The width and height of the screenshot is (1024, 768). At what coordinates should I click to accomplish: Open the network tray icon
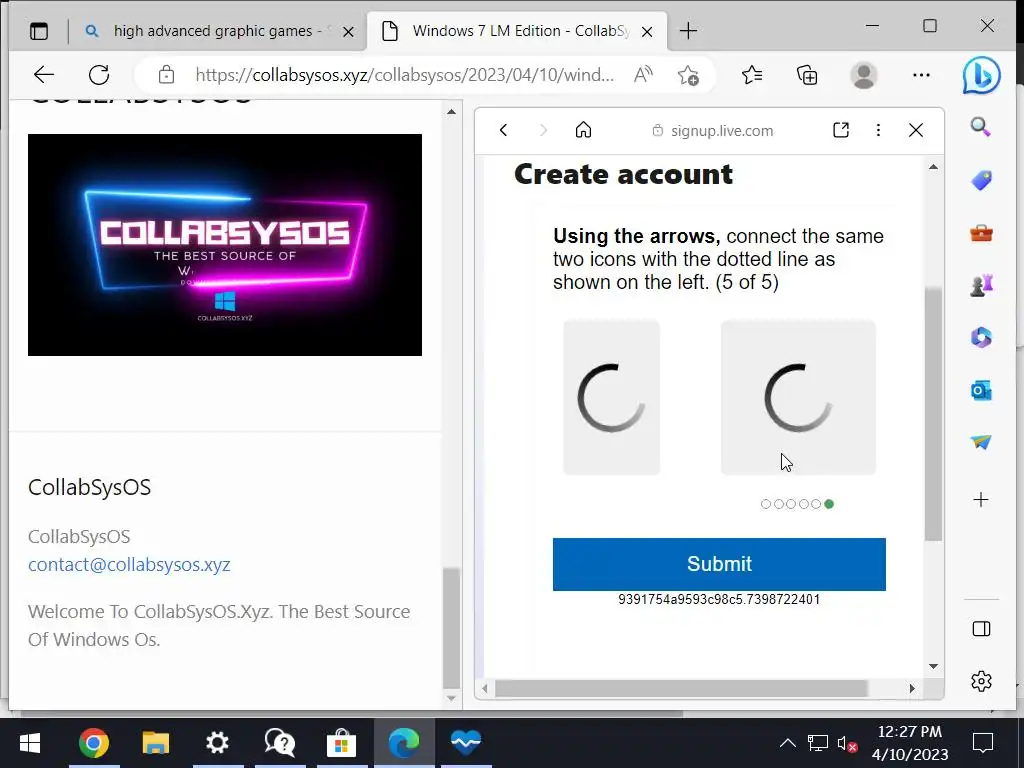point(817,743)
